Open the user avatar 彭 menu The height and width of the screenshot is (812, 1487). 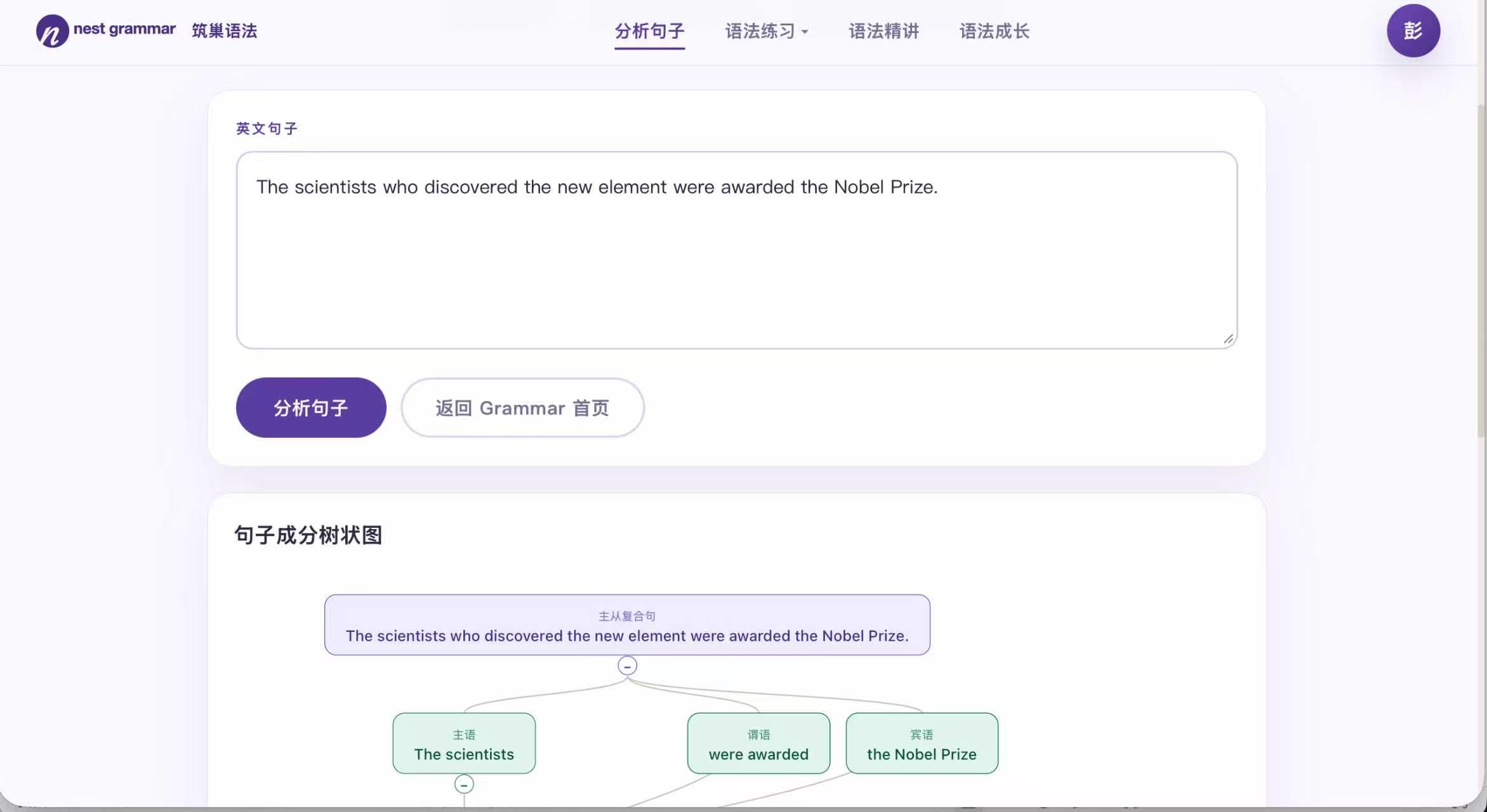1413,30
